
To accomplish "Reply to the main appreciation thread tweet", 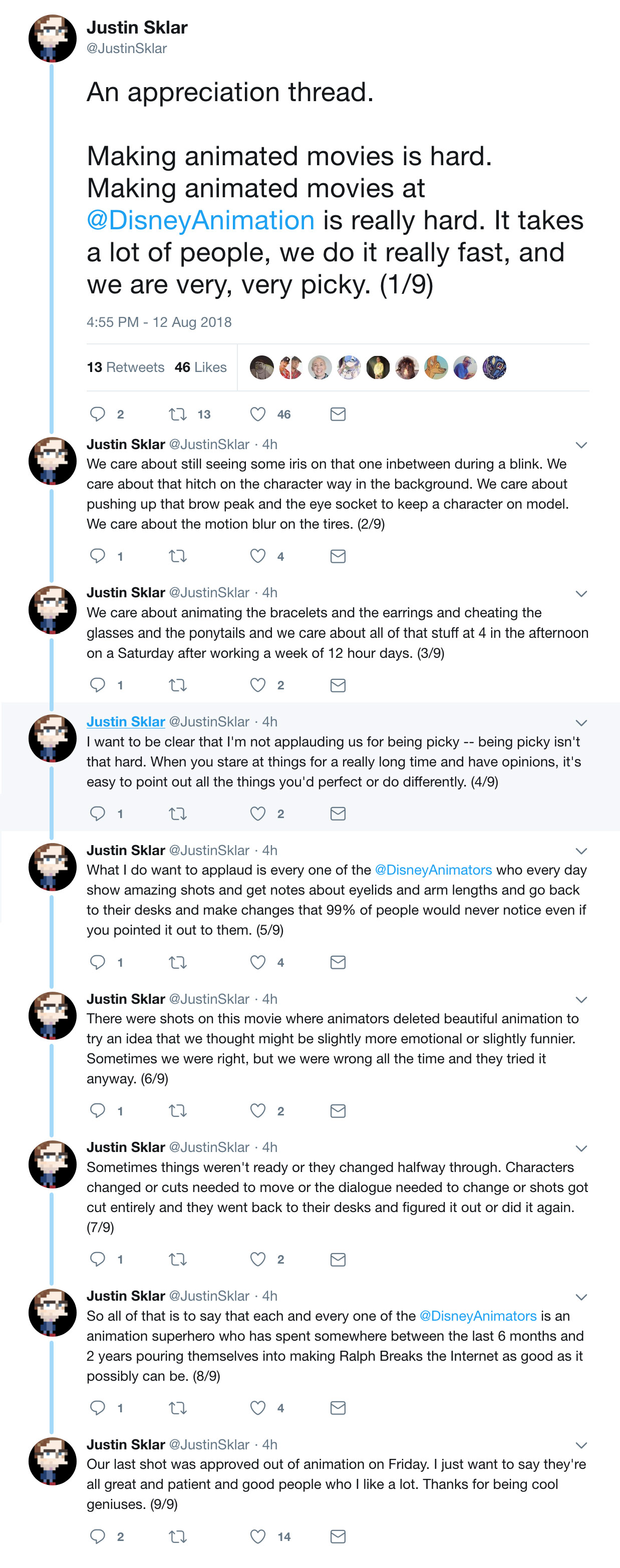I will pyautogui.click(x=98, y=414).
